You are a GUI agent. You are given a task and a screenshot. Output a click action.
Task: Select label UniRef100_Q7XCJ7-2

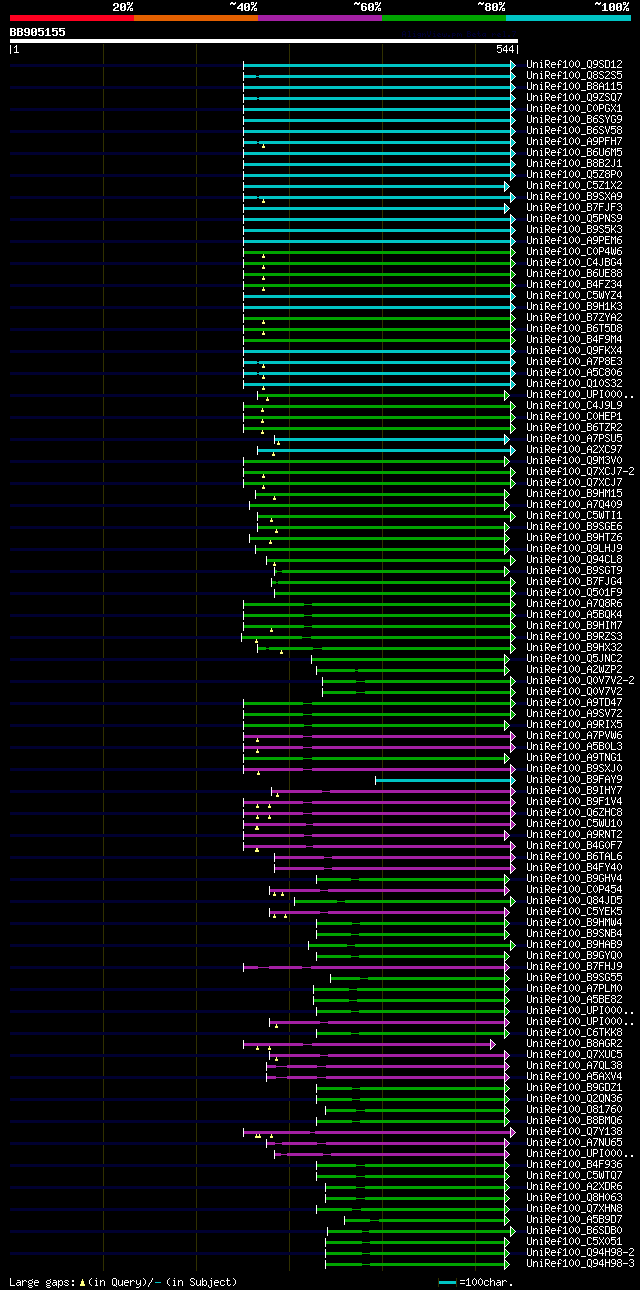(x=580, y=472)
